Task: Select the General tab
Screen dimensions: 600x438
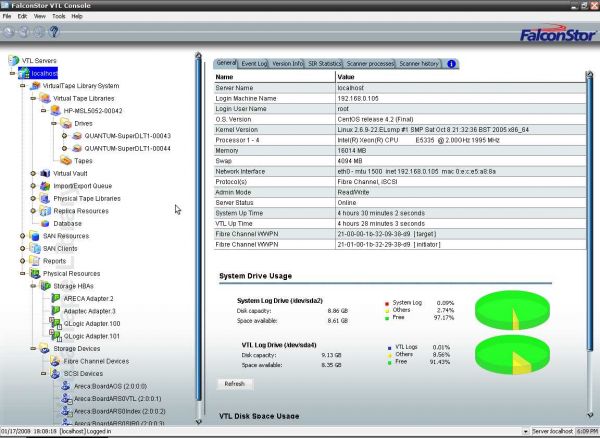Action: [x=226, y=63]
